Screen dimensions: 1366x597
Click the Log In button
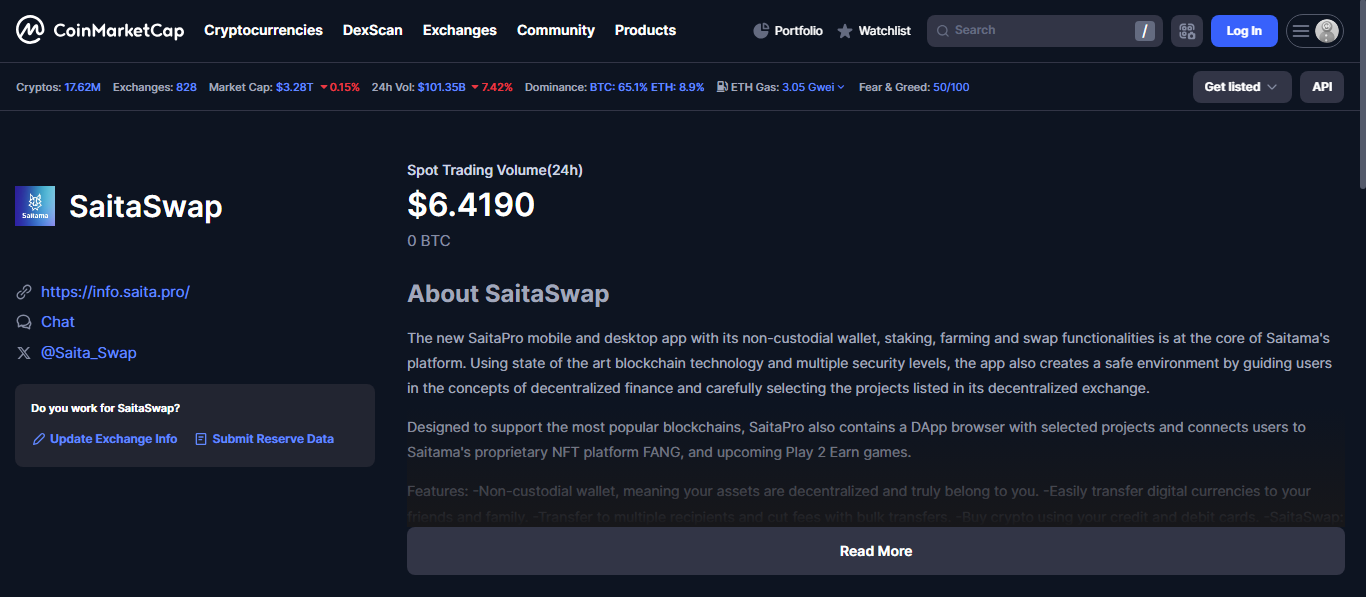(x=1244, y=31)
